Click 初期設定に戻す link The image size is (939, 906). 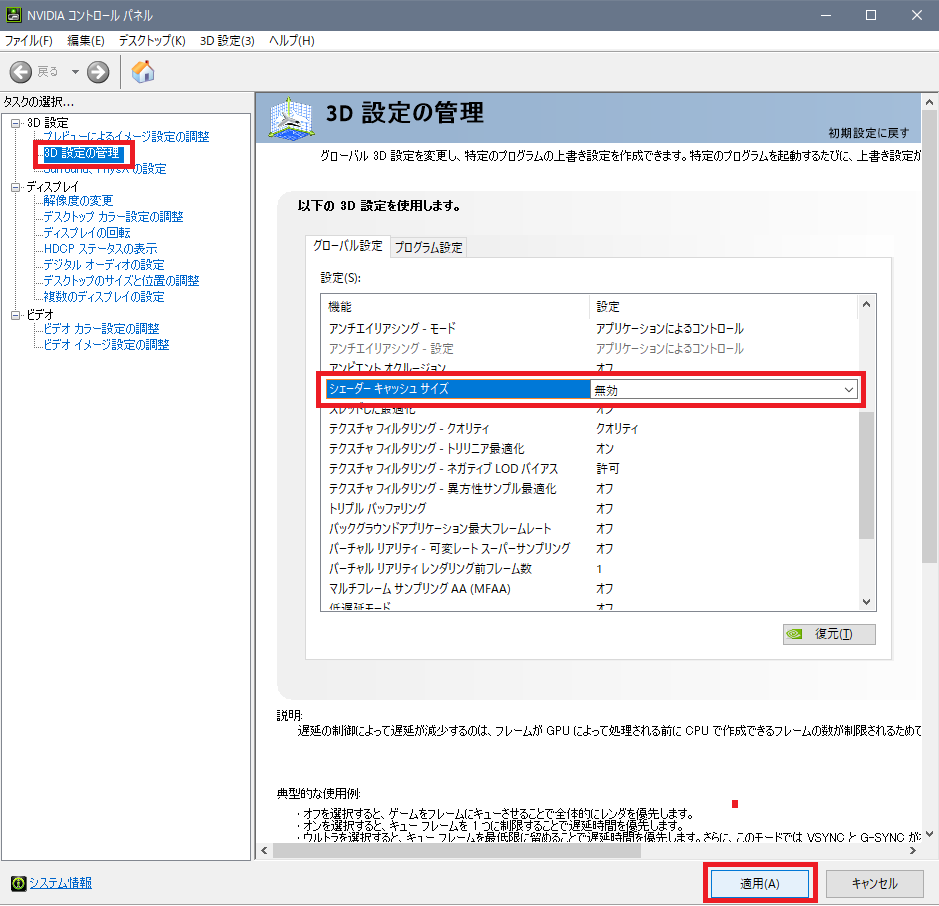(x=868, y=133)
